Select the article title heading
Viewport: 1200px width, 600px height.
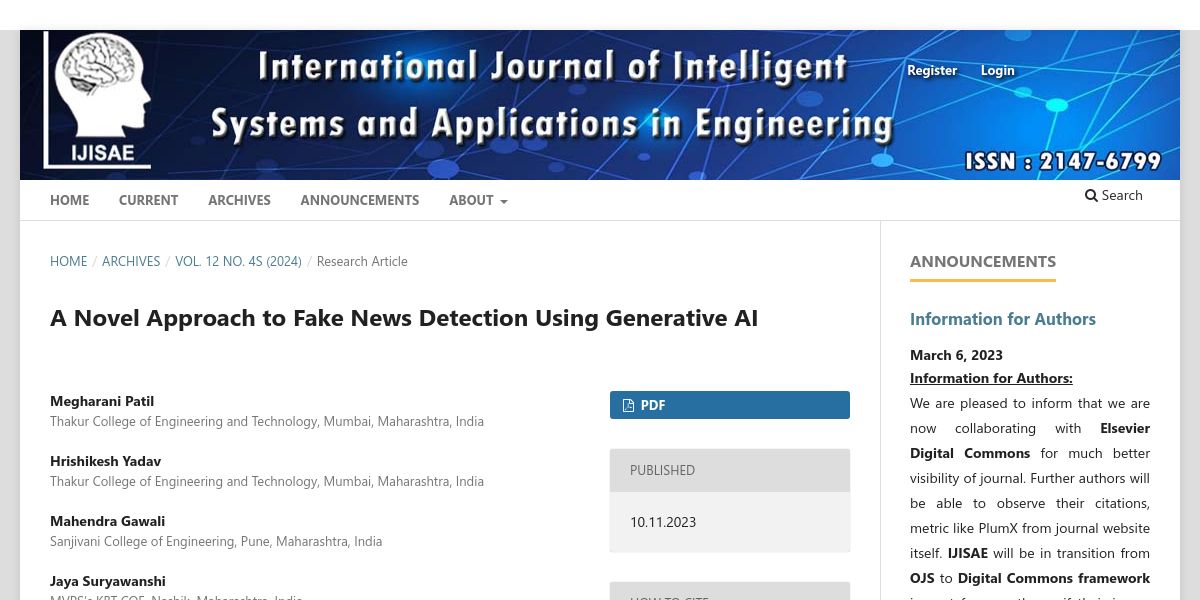[404, 318]
